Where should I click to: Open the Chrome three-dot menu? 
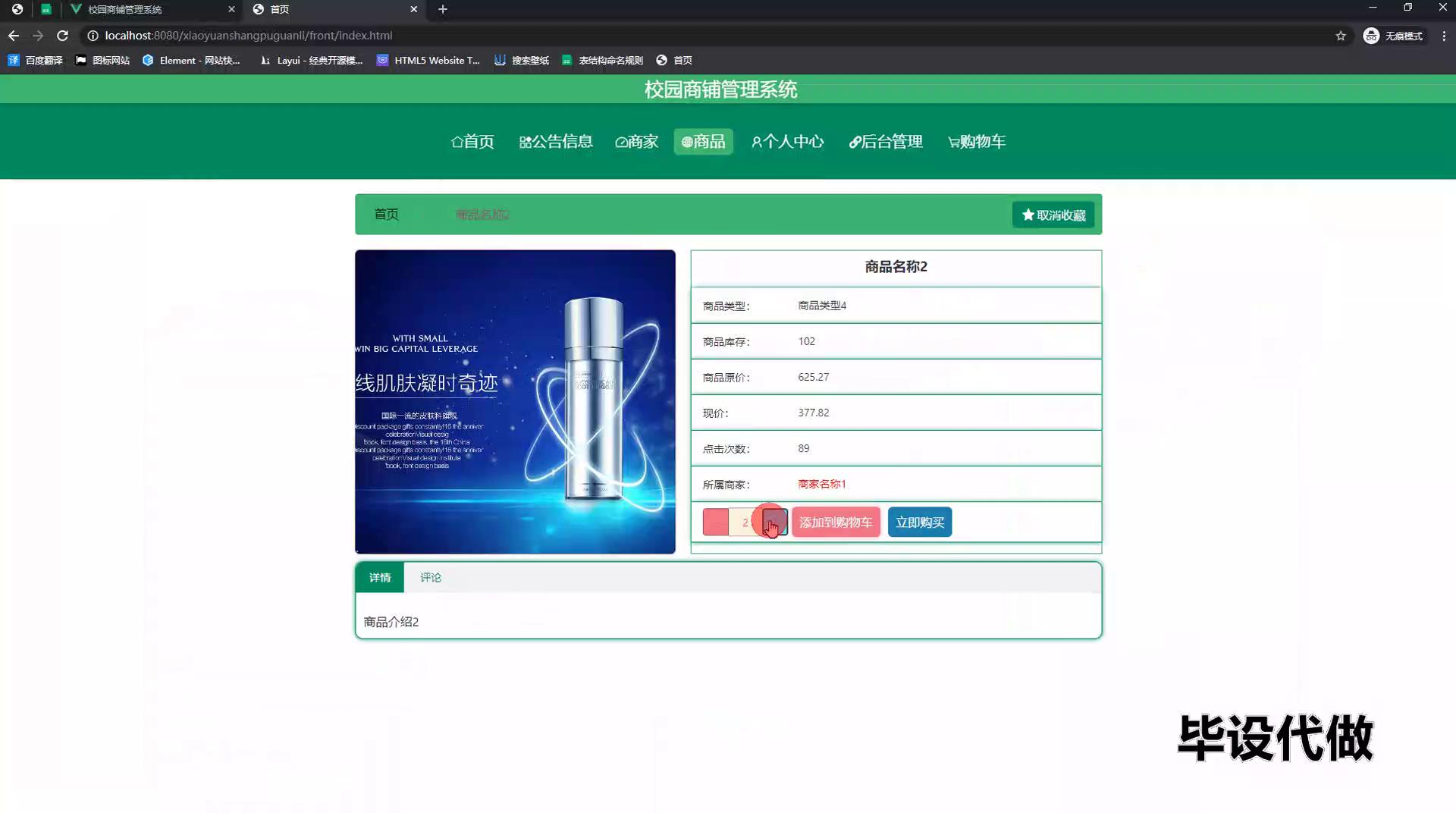[x=1444, y=36]
